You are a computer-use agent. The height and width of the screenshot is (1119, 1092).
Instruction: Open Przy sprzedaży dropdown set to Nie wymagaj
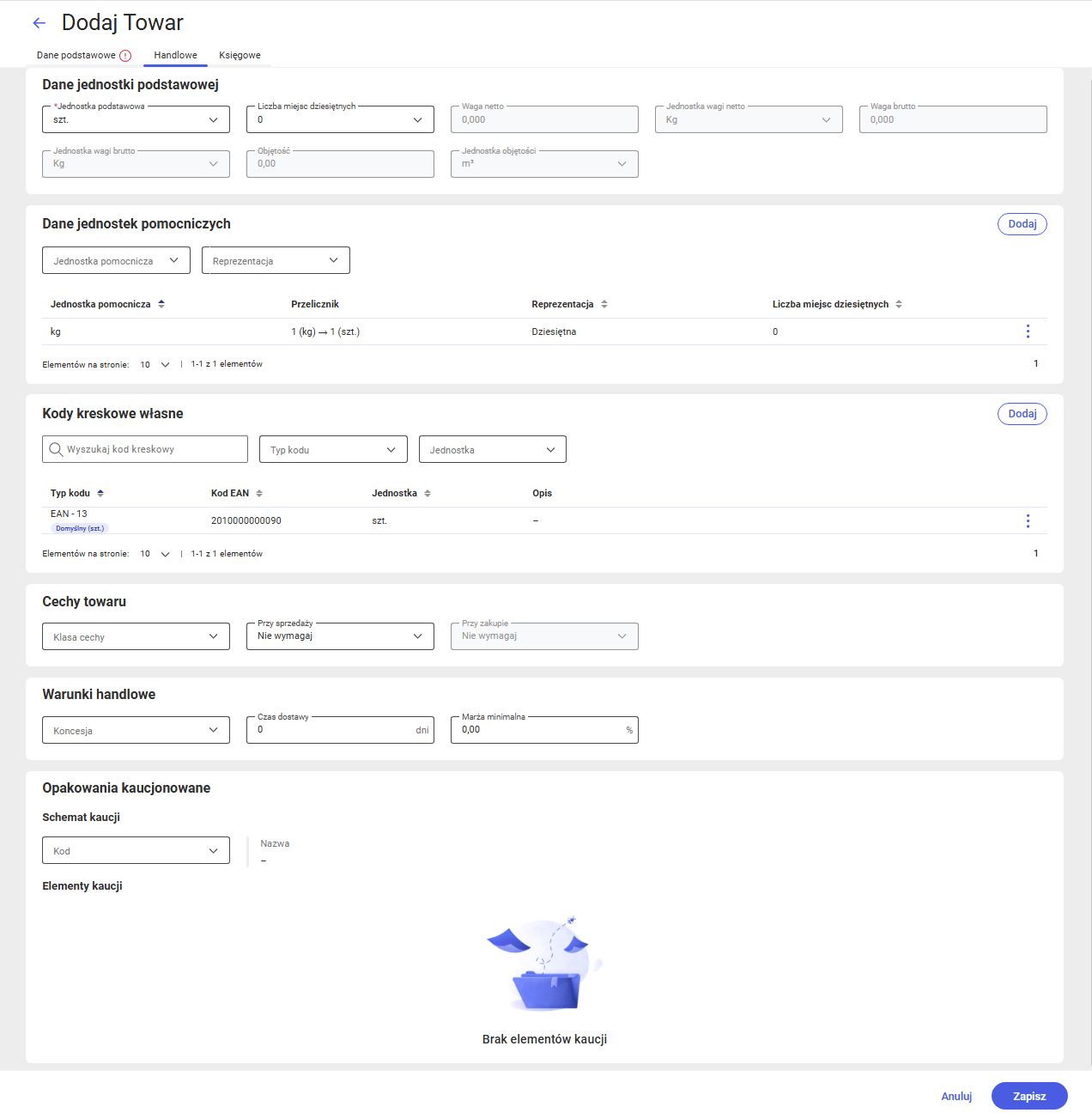[x=340, y=636]
